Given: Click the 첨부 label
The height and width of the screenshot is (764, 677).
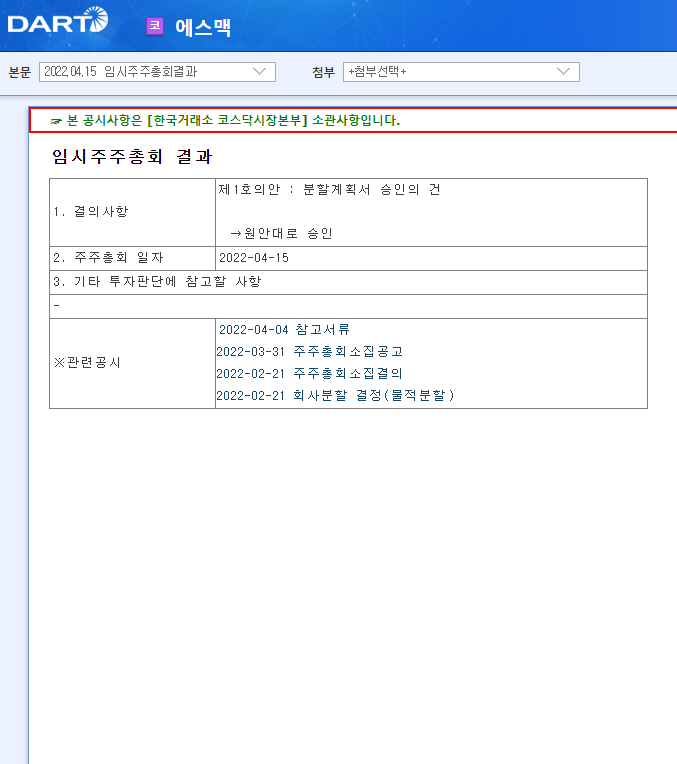Looking at the screenshot, I should pos(323,72).
